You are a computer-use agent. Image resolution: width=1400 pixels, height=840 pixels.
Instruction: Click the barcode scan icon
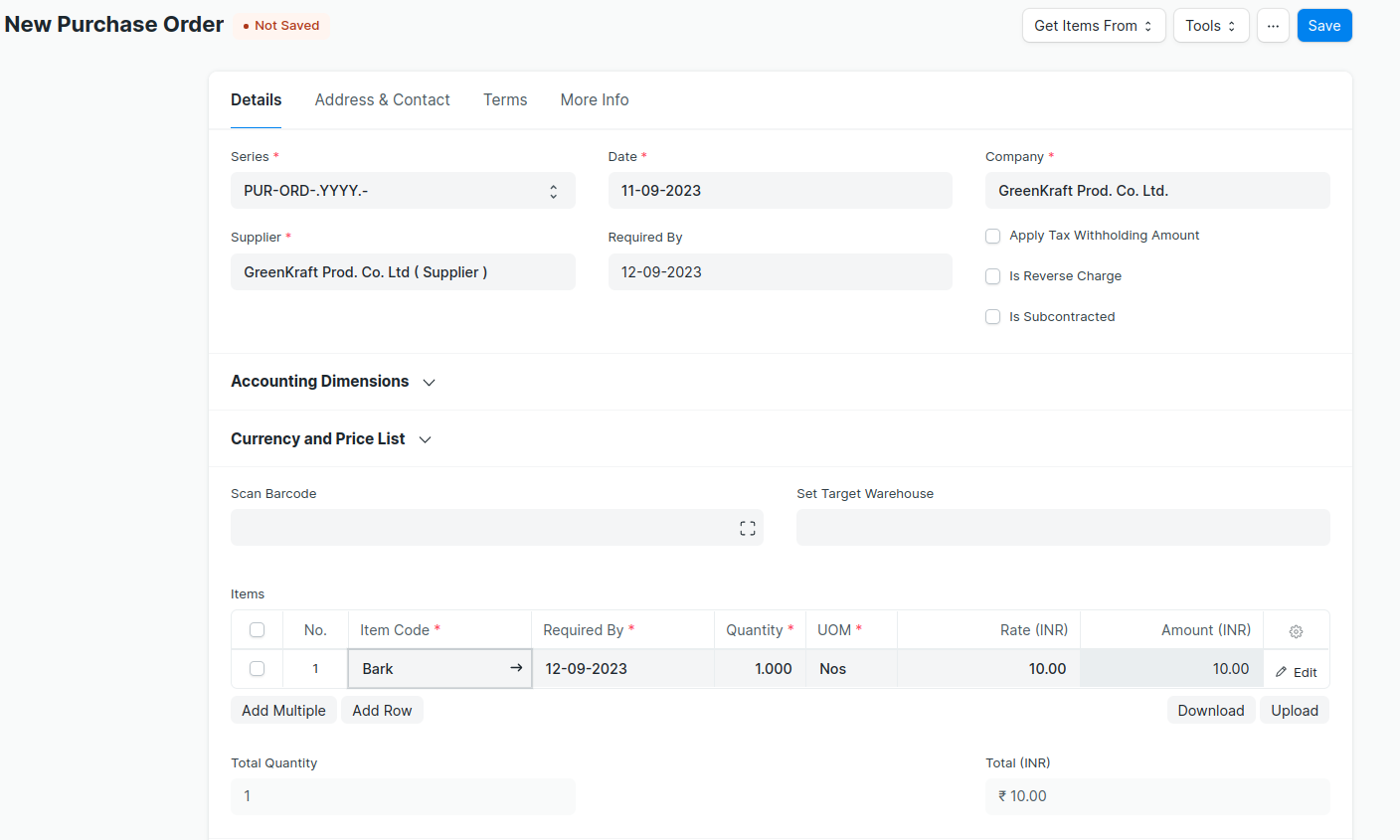[x=748, y=528]
